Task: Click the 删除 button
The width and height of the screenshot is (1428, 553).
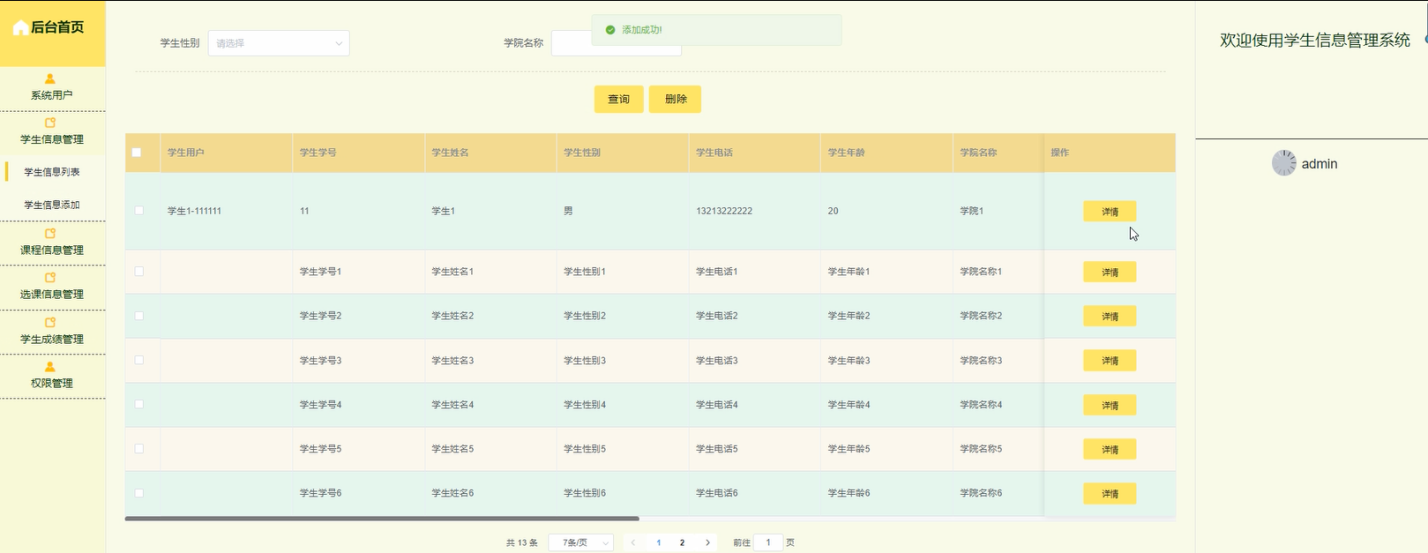Action: 675,99
